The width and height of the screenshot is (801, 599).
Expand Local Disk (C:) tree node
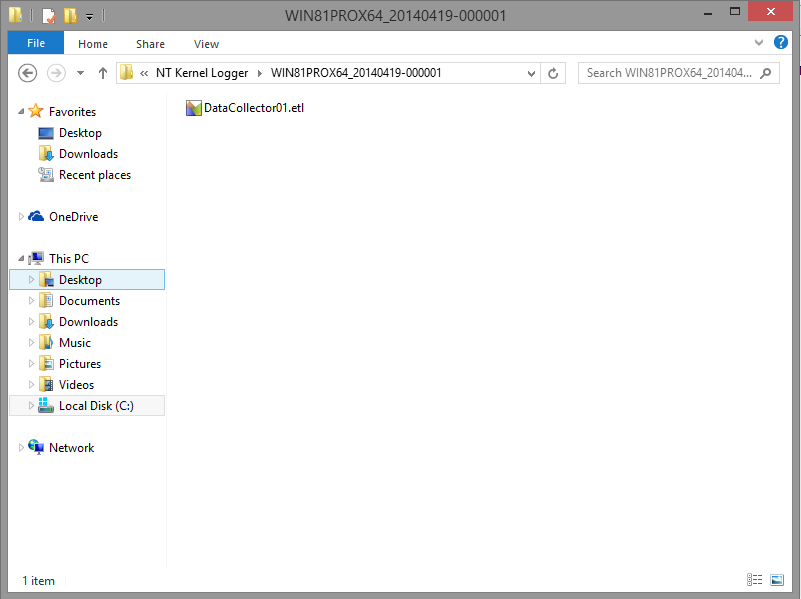coord(31,405)
